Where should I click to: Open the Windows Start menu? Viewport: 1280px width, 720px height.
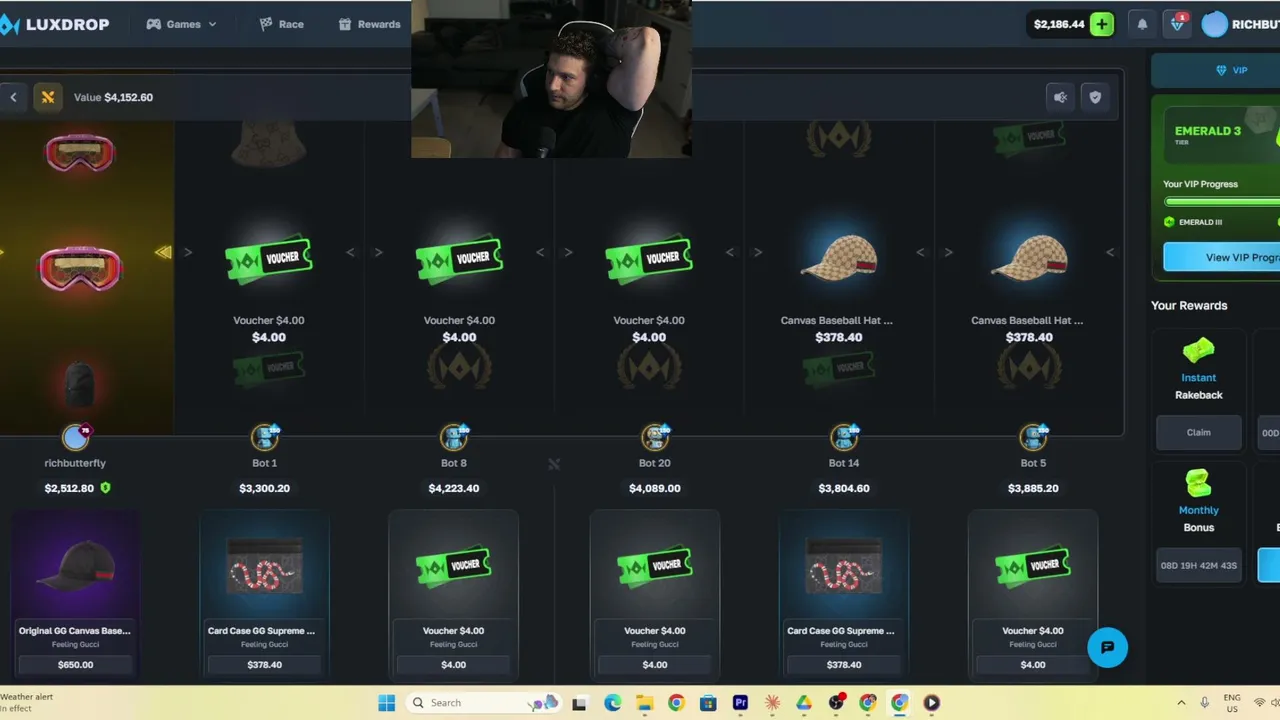click(x=386, y=703)
